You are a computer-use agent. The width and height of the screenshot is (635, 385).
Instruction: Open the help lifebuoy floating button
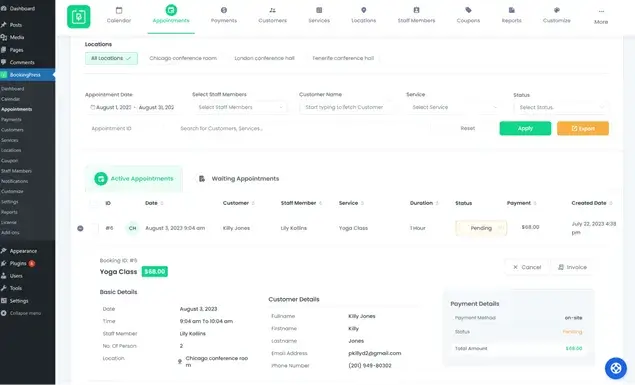click(616, 368)
